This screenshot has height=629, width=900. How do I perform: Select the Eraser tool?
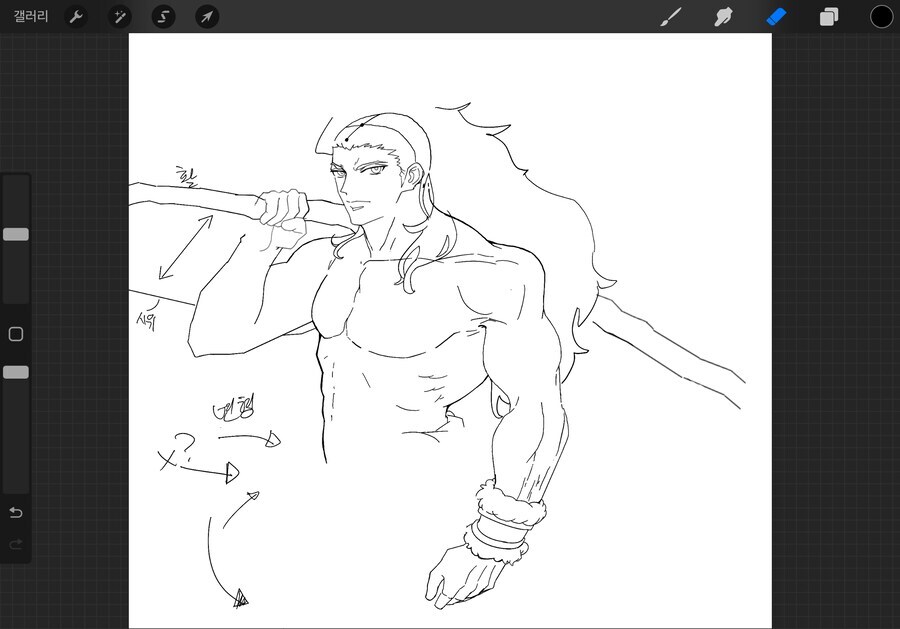tap(776, 17)
